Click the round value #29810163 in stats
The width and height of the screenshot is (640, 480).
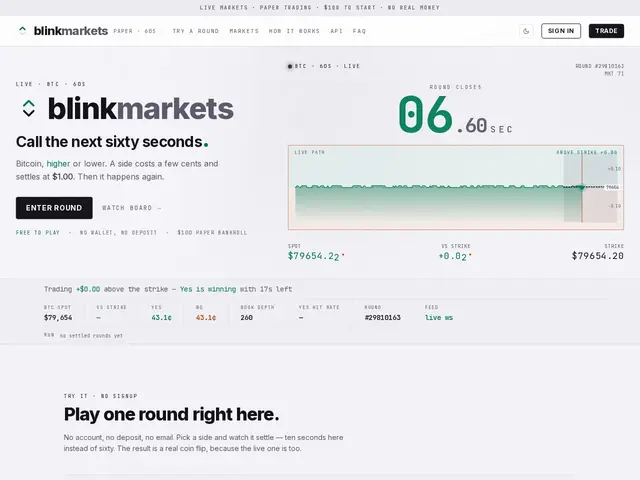[x=382, y=317]
